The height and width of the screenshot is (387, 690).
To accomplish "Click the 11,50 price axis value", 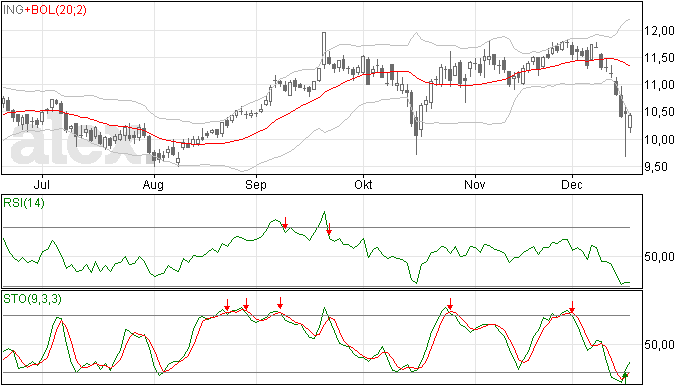I will (659, 58).
